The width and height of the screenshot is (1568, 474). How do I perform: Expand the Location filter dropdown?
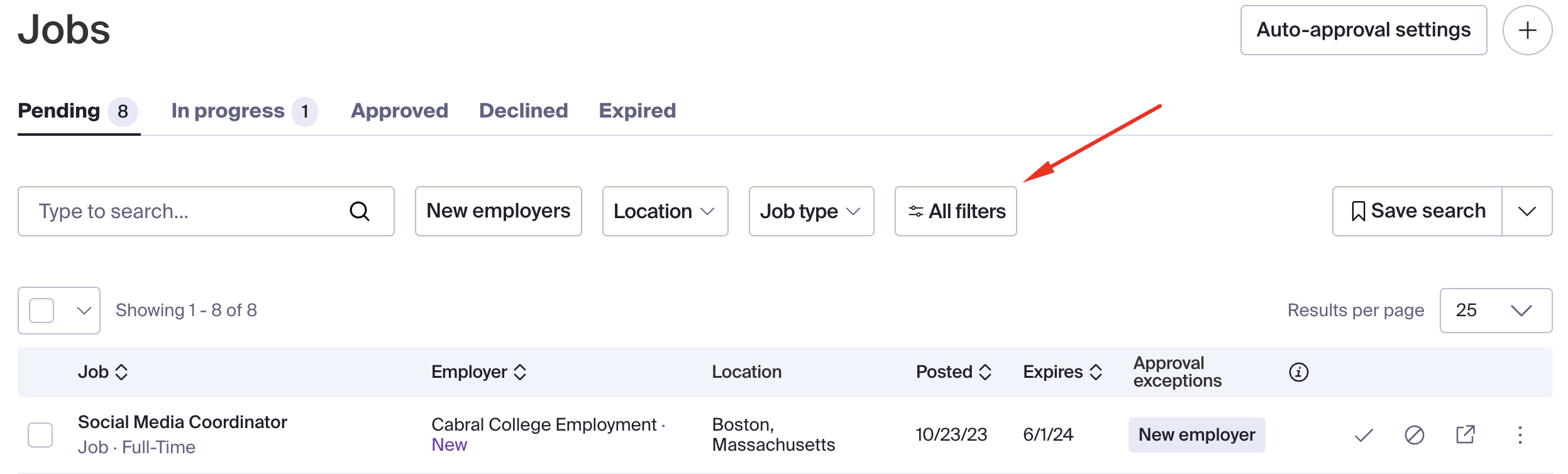click(665, 211)
